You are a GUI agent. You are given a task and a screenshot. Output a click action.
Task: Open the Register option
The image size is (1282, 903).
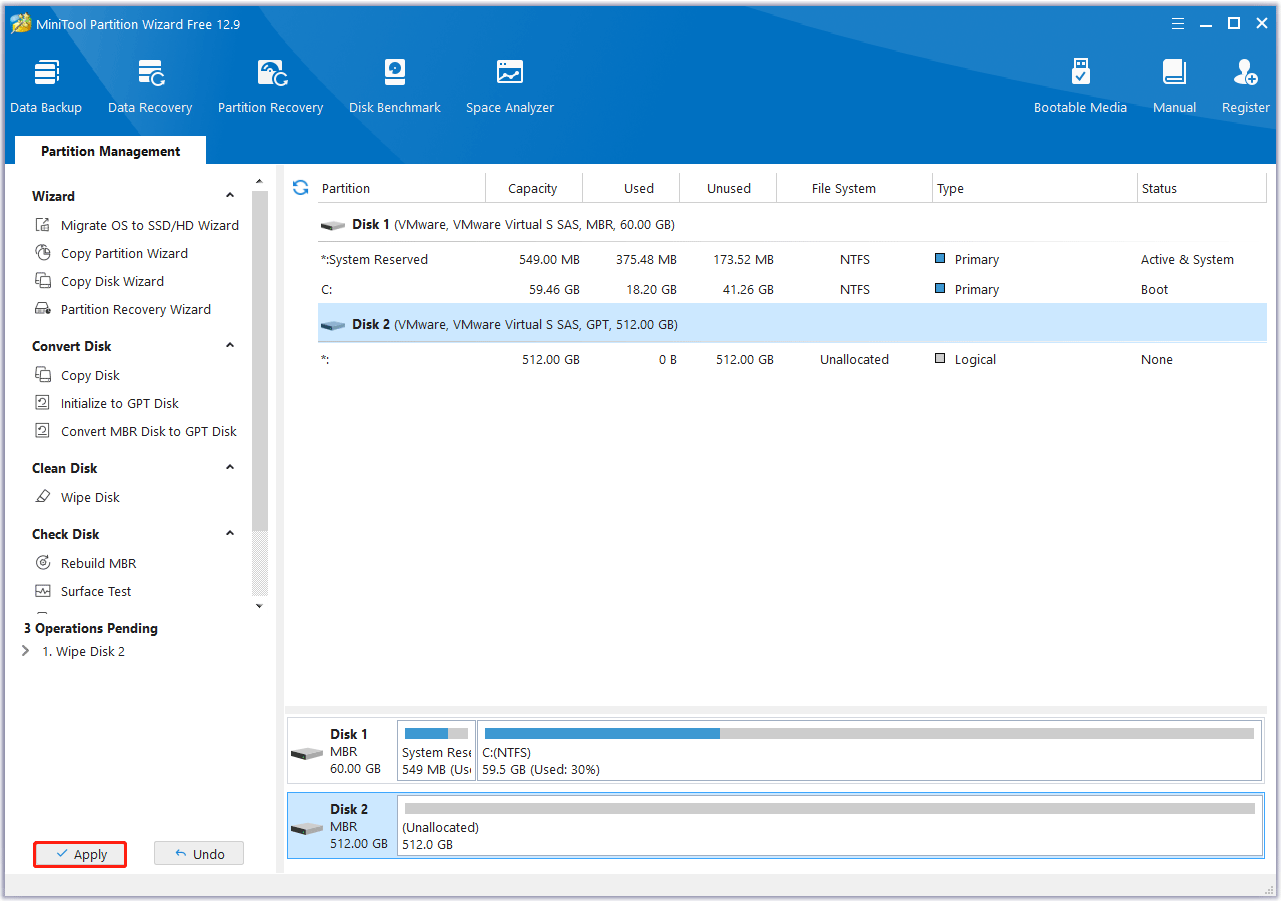coord(1245,84)
